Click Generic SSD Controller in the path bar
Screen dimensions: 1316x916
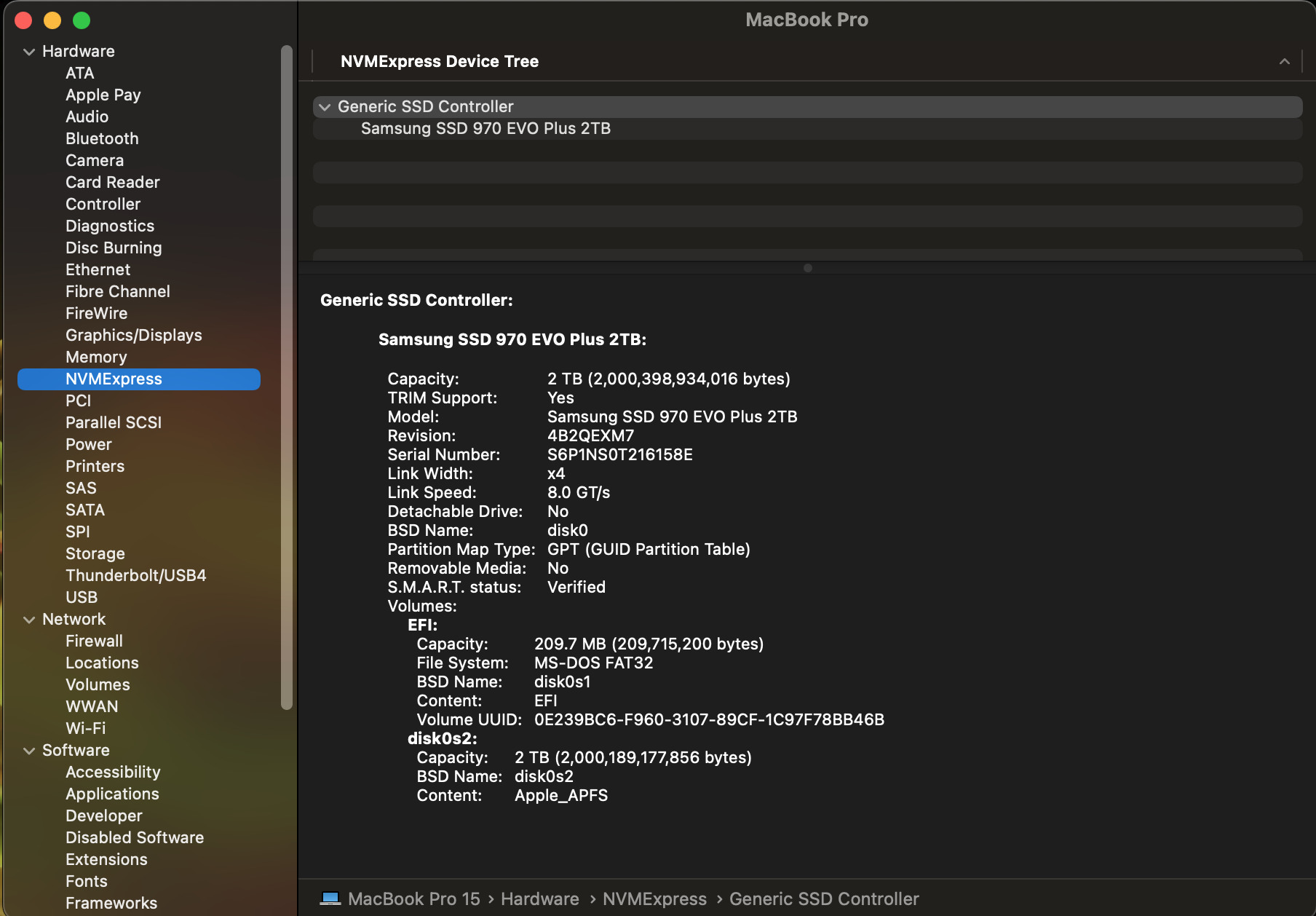824,899
